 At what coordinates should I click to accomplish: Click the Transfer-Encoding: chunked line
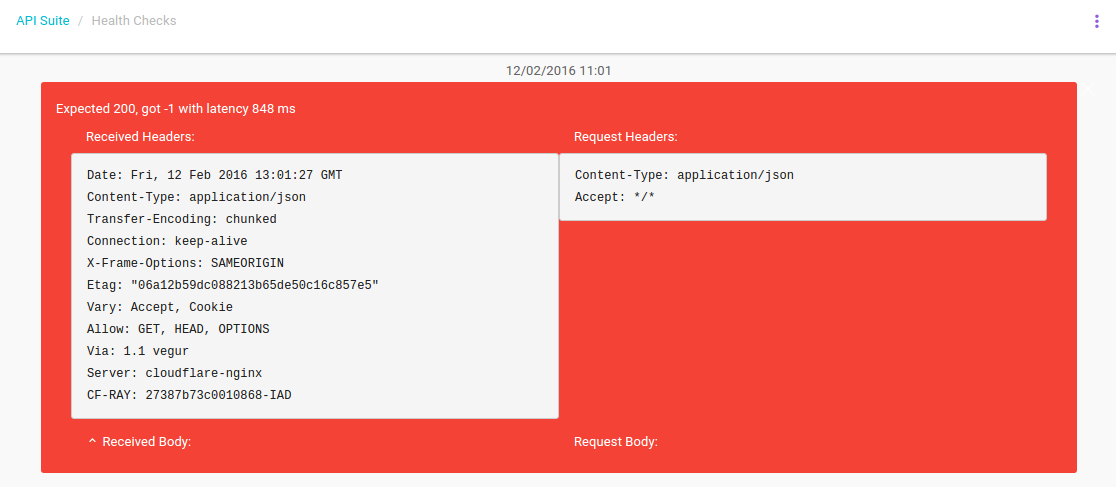(182, 219)
